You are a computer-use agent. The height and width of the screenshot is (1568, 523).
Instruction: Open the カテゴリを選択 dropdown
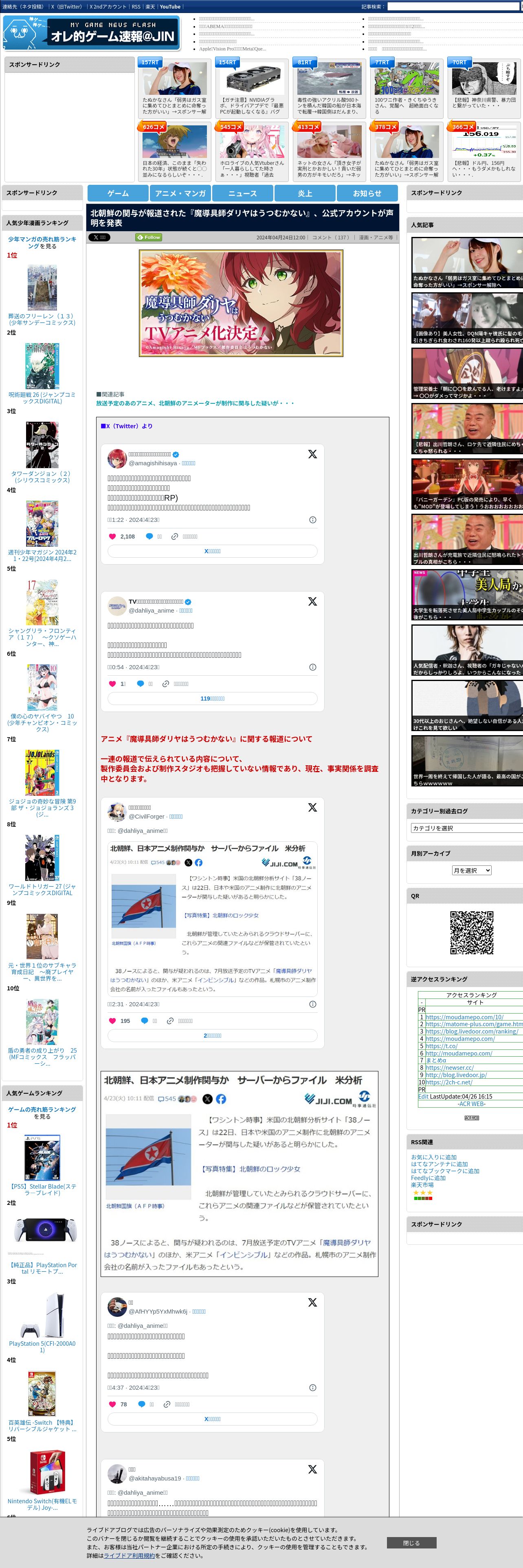coord(467,828)
